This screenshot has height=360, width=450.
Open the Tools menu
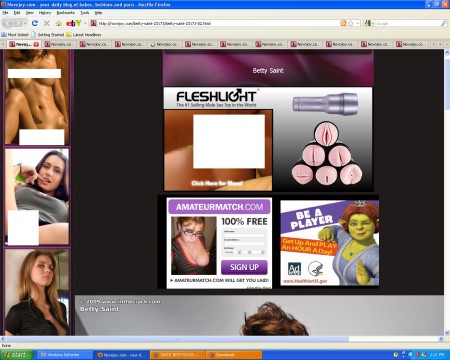[x=85, y=13]
